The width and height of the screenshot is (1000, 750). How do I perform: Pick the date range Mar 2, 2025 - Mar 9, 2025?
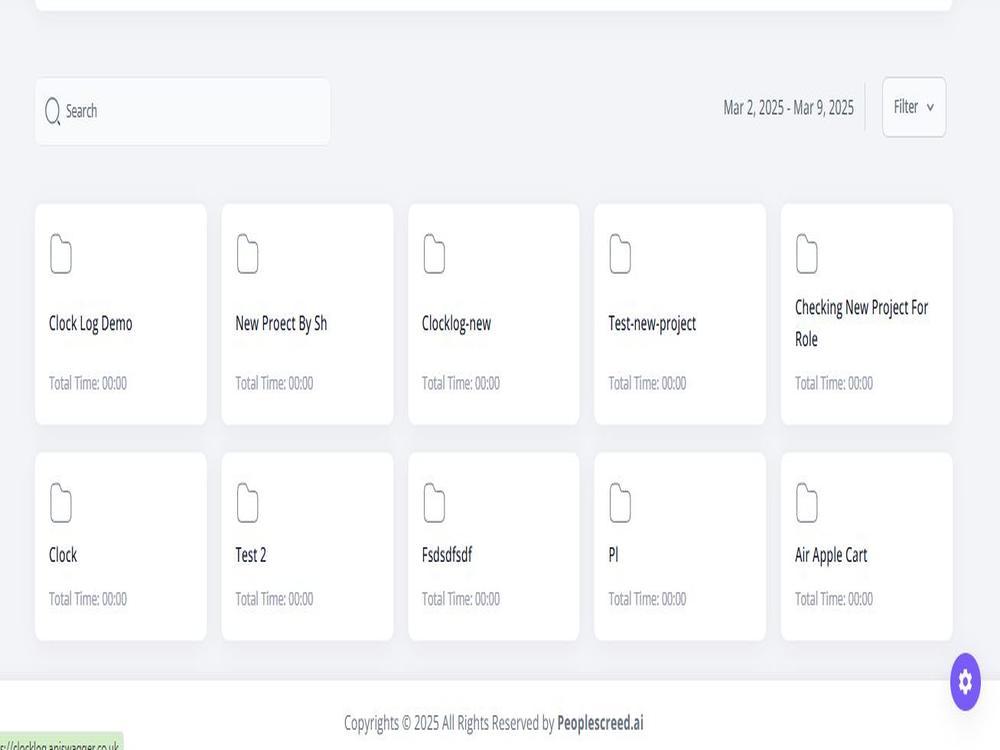[x=788, y=108]
